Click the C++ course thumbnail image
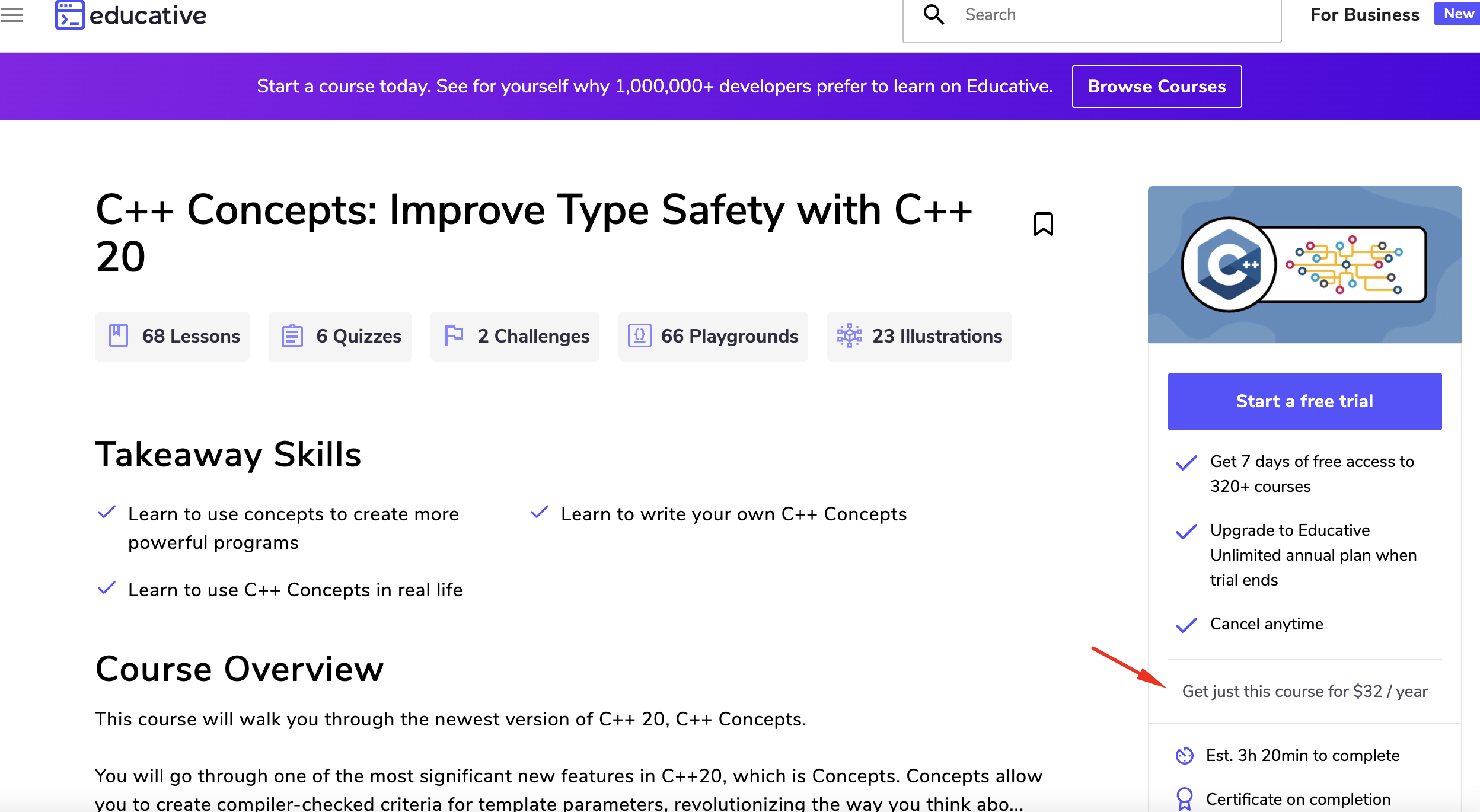Image resolution: width=1480 pixels, height=812 pixels. pos(1304,264)
